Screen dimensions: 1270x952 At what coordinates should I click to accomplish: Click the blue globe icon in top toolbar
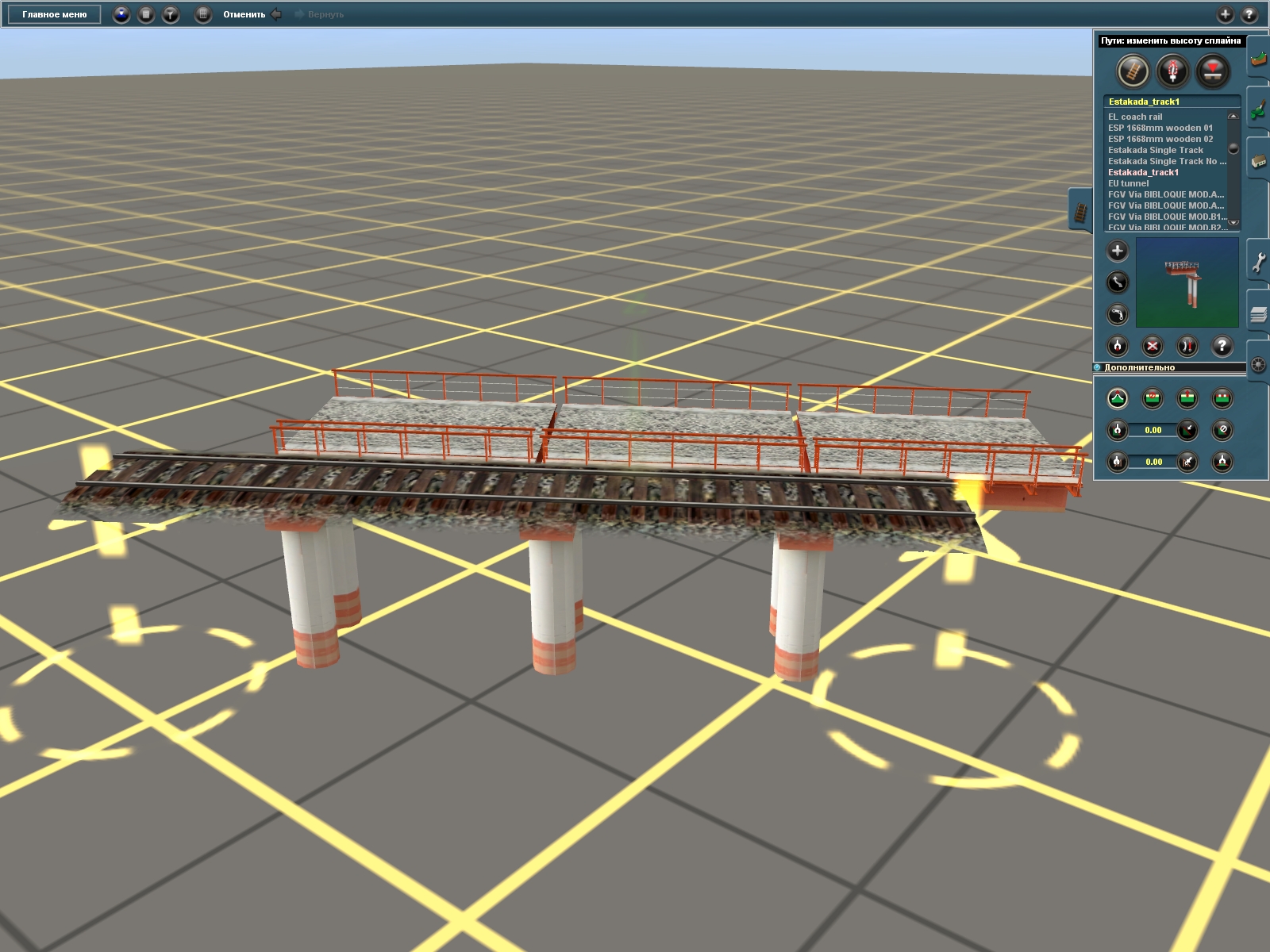(x=121, y=14)
